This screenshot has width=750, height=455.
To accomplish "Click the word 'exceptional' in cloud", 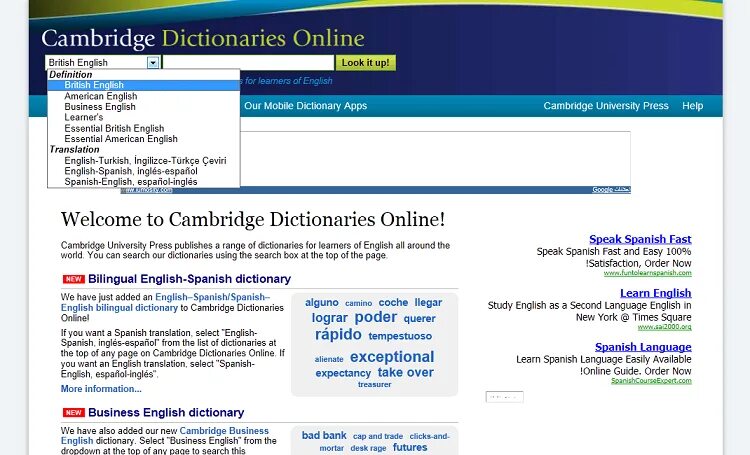I will 392,357.
